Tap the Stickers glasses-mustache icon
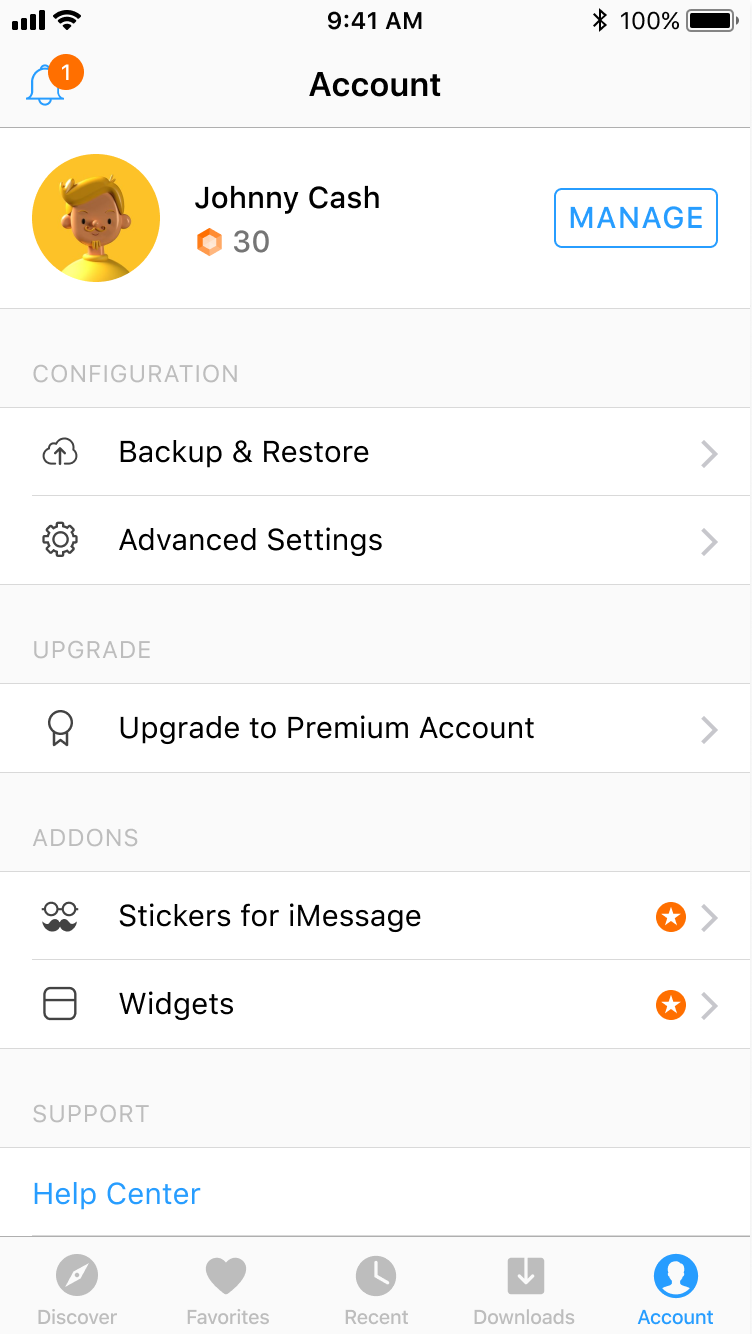The width and height of the screenshot is (752, 1334). [60, 916]
